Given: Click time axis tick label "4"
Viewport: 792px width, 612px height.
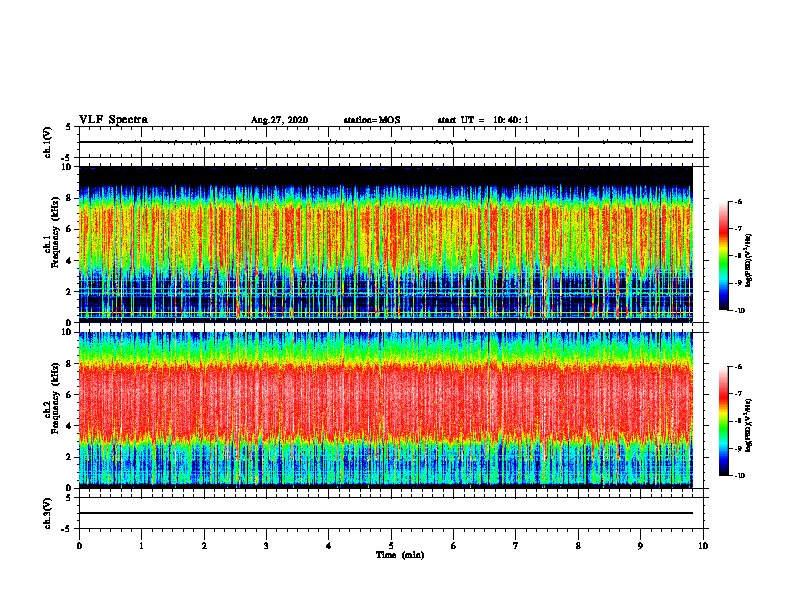Looking at the screenshot, I should (329, 546).
